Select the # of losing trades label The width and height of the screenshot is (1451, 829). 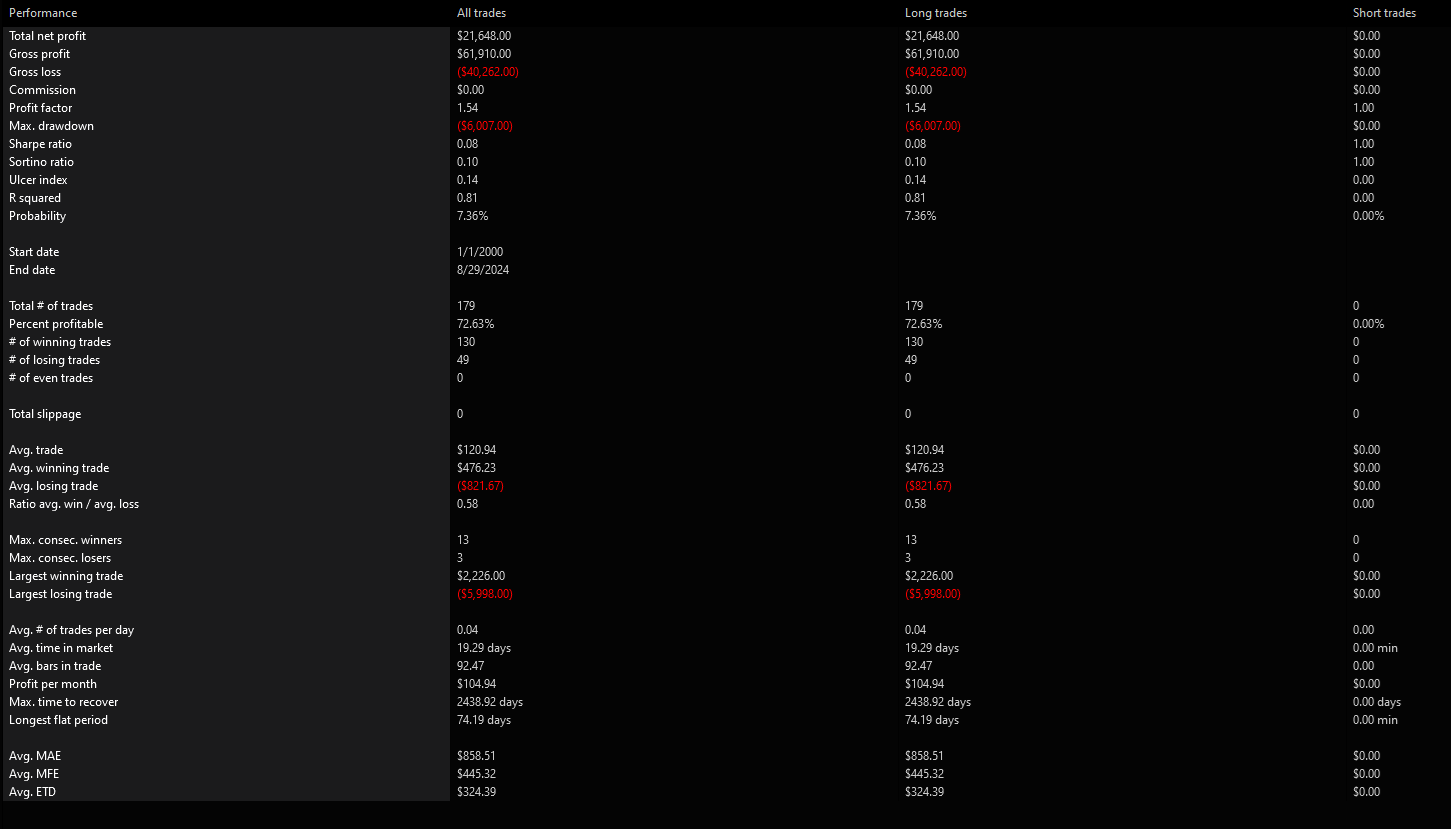pyautogui.click(x=55, y=360)
